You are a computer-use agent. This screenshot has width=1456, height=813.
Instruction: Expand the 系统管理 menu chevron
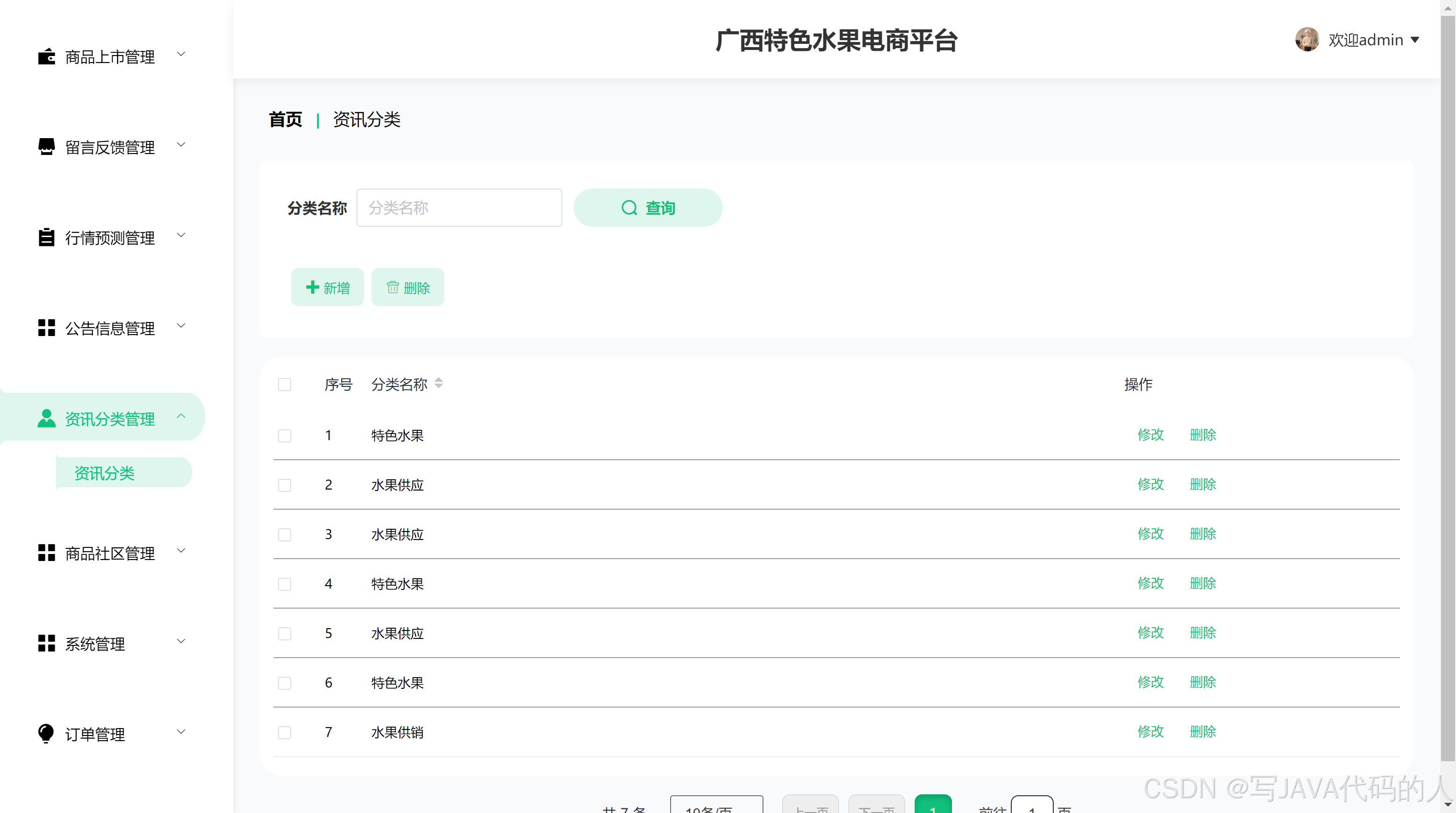[181, 641]
